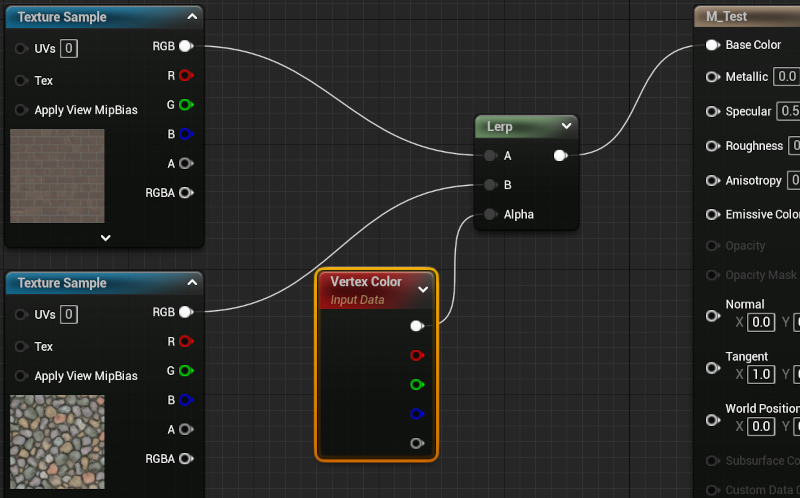Select the Vertex Color node title
Image resolution: width=800 pixels, height=498 pixels.
pos(366,282)
